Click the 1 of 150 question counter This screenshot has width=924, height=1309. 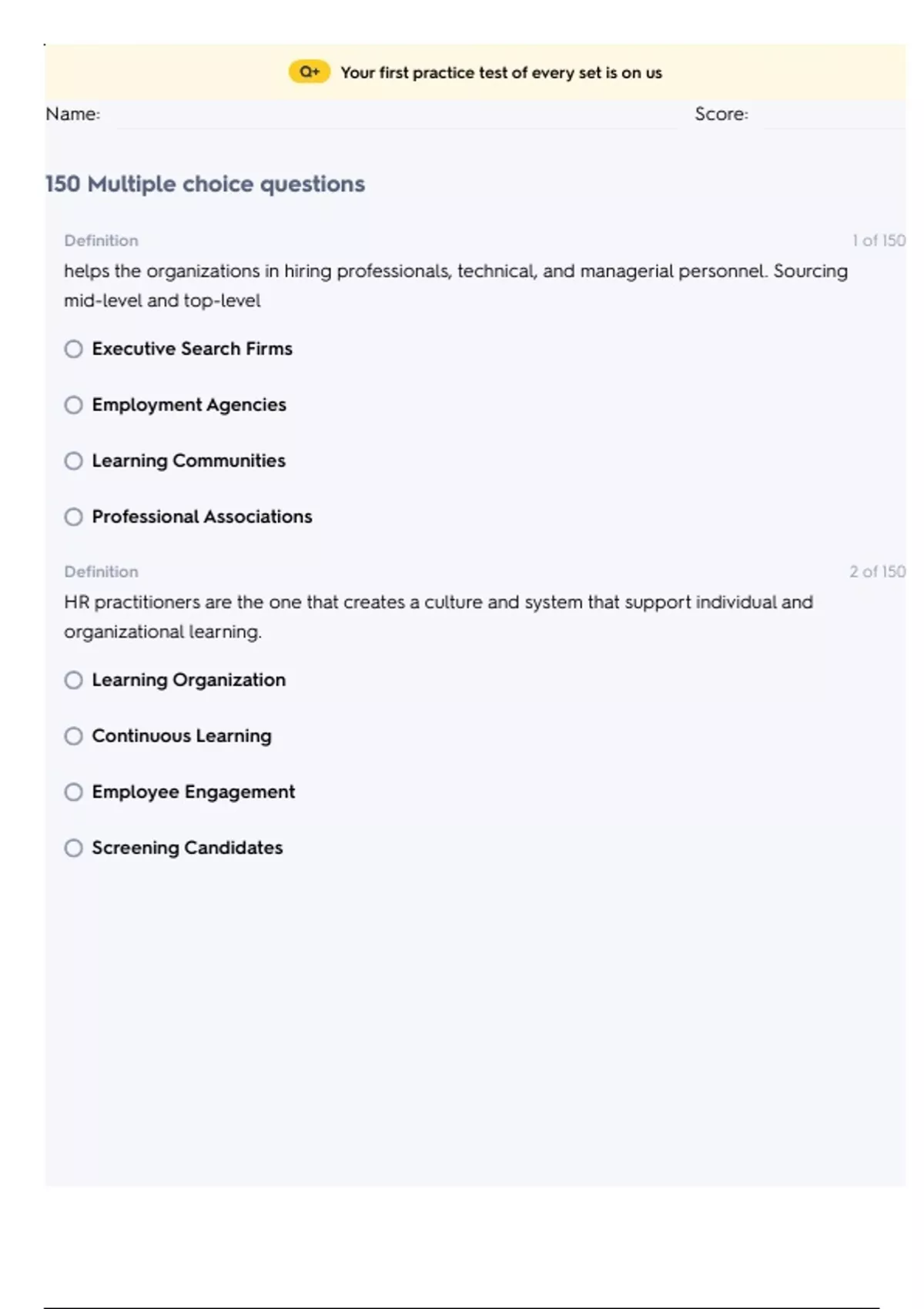(x=878, y=240)
